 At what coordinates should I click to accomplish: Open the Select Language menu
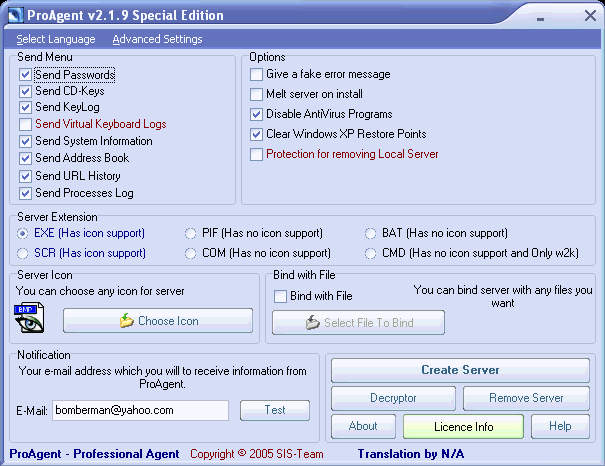(x=56, y=39)
